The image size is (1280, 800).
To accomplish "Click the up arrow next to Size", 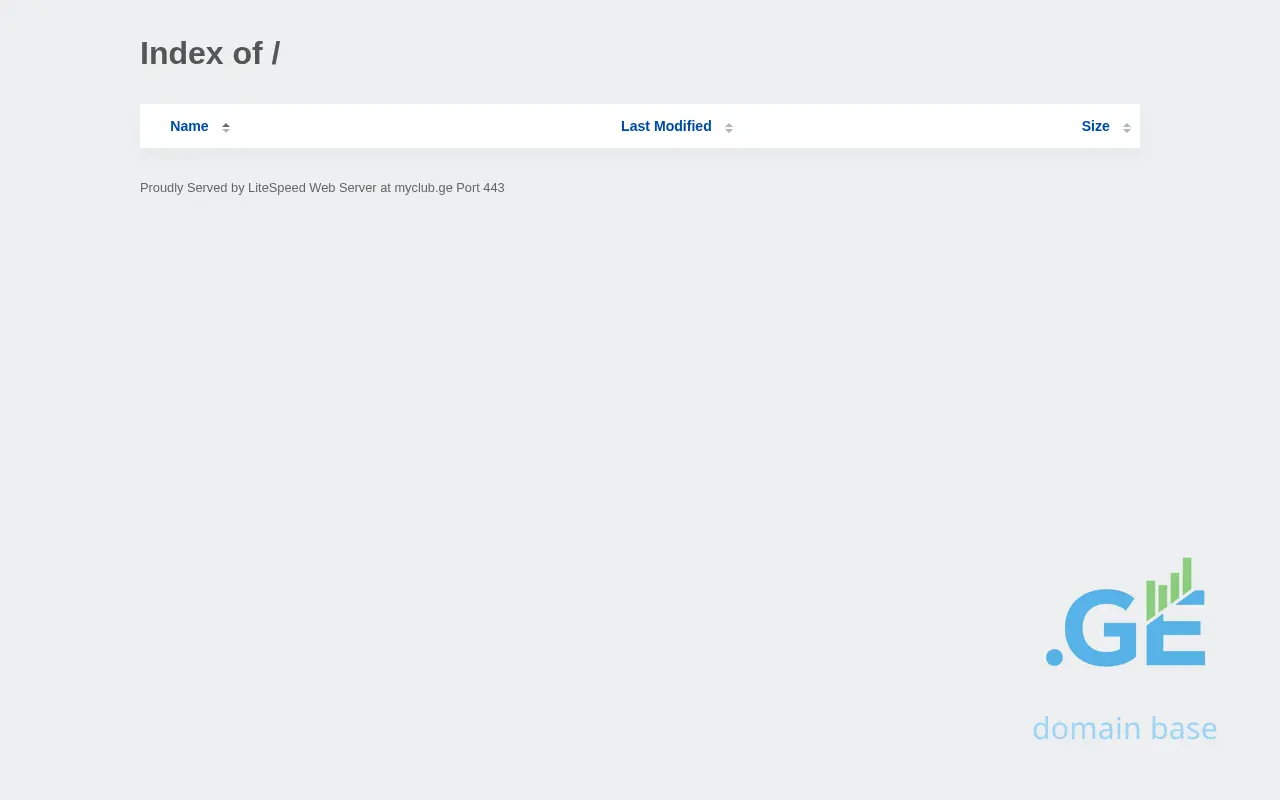I will pyautogui.click(x=1127, y=124).
